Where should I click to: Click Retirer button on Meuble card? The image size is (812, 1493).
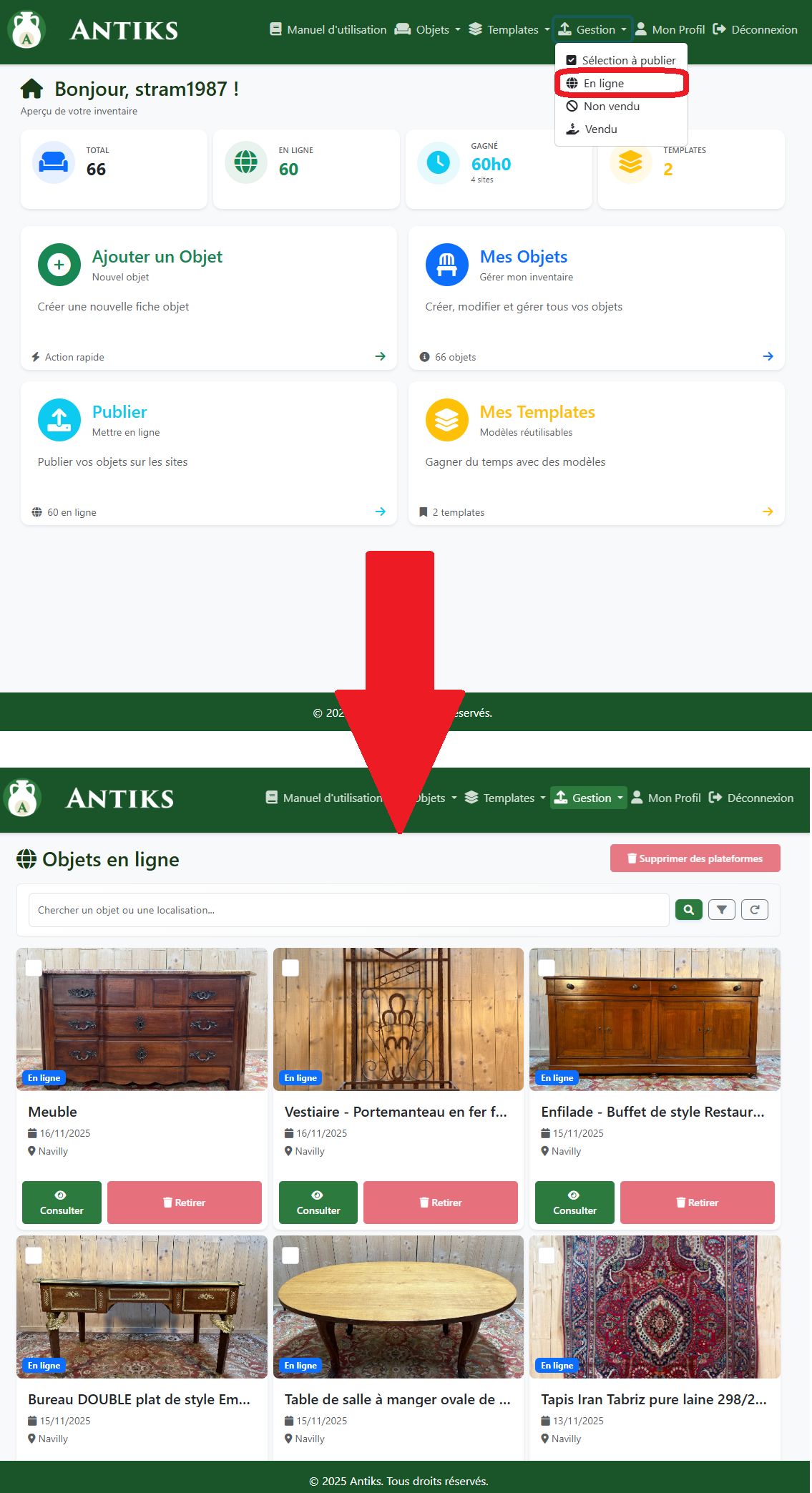pos(185,1203)
